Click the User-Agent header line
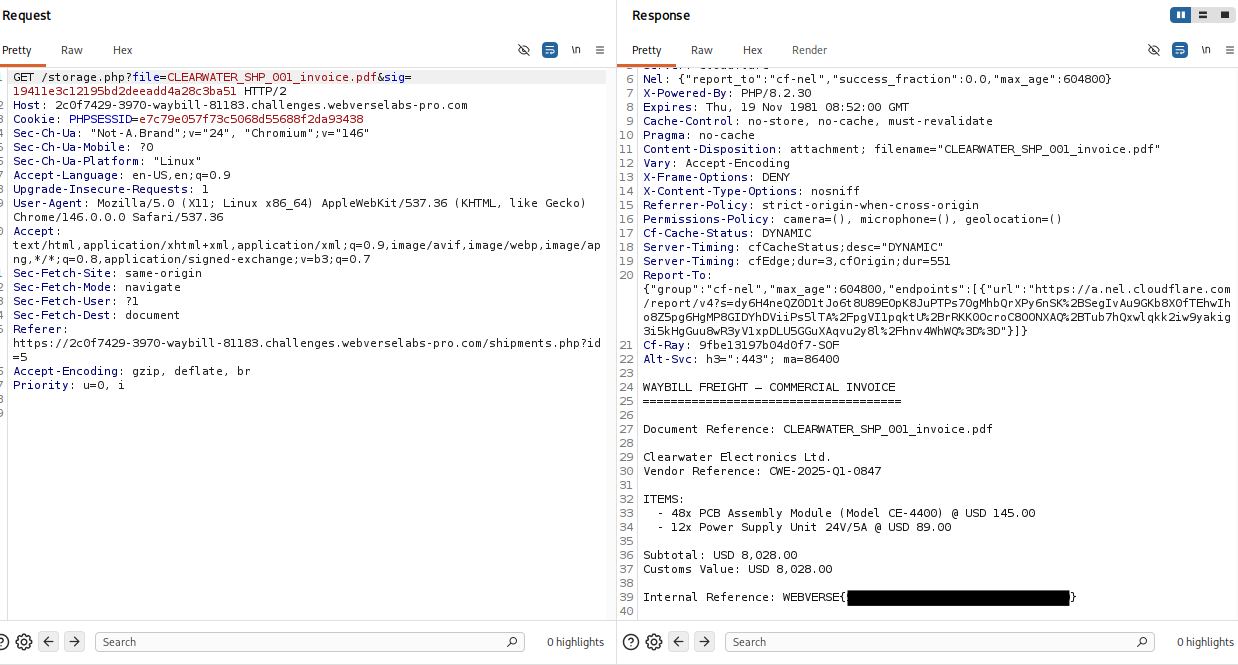Screen dimensions: 1238x665 300,210
